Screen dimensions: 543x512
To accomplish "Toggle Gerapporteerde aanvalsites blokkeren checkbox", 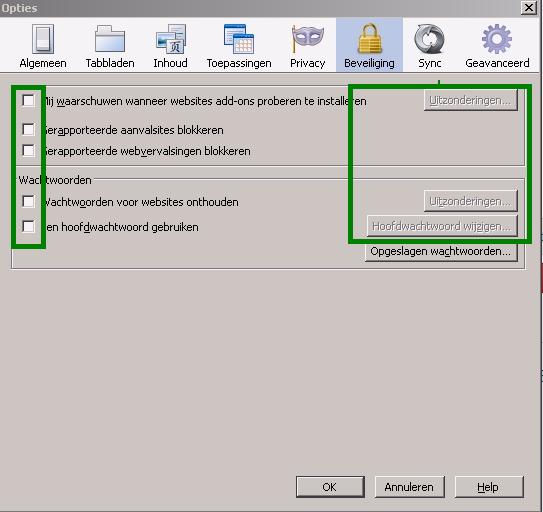I will pyautogui.click(x=28, y=130).
